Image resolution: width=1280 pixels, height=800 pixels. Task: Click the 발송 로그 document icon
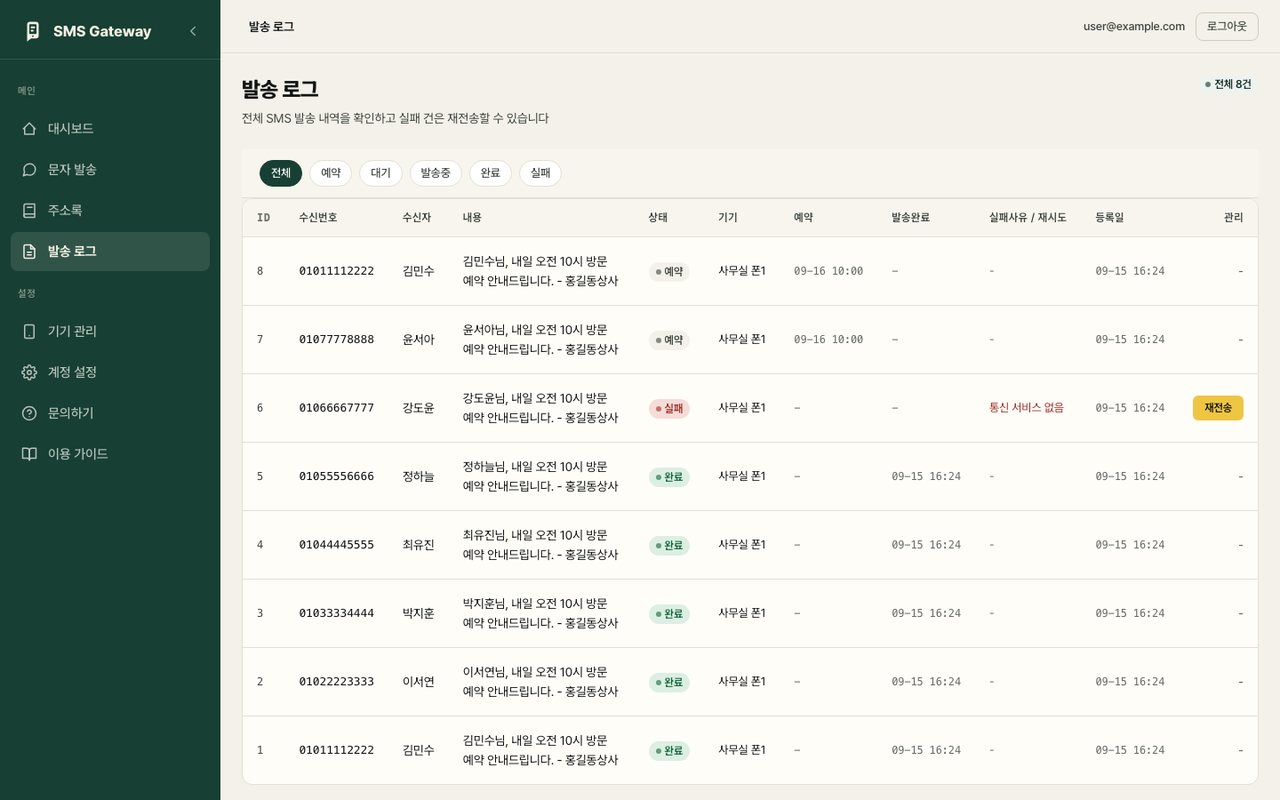(29, 252)
